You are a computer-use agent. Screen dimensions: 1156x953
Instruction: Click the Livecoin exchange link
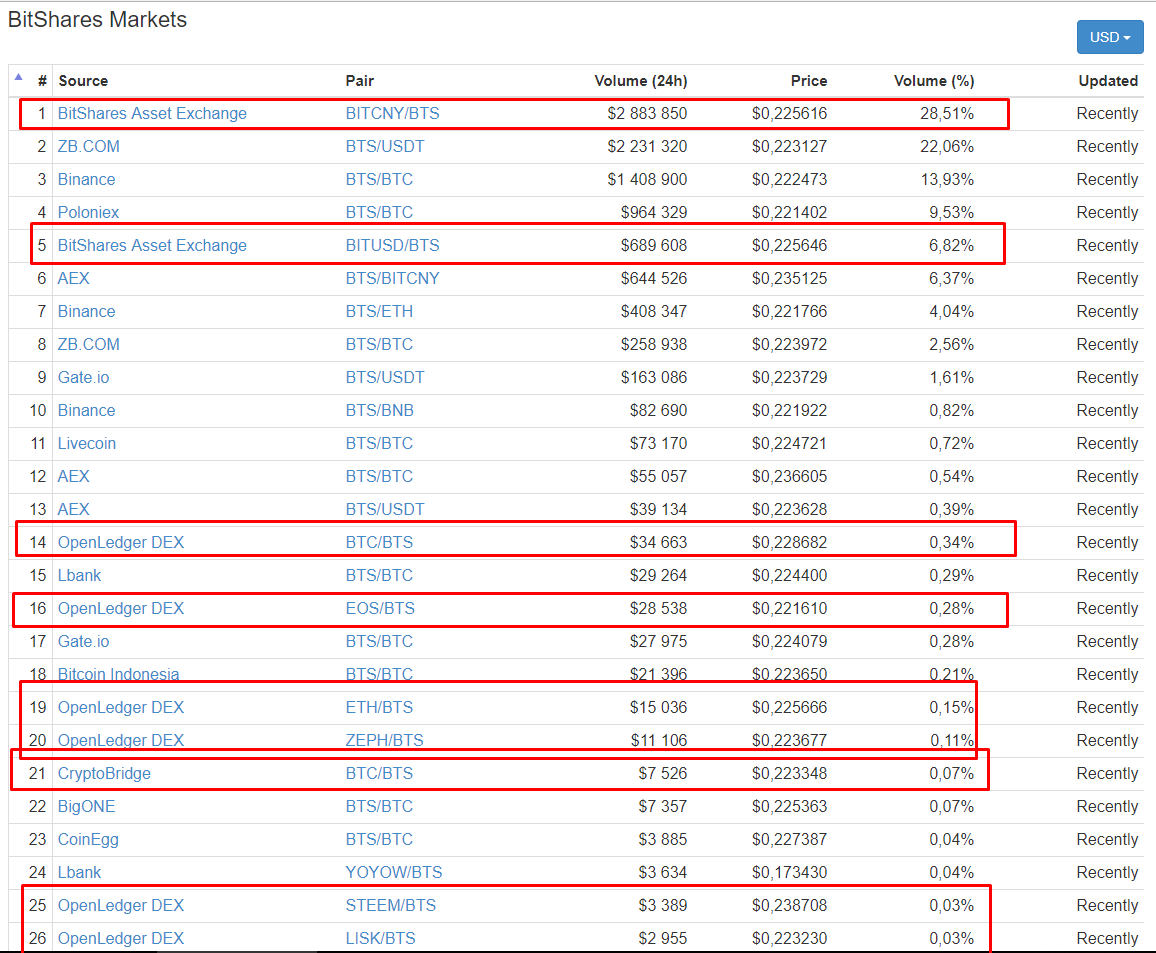point(87,443)
